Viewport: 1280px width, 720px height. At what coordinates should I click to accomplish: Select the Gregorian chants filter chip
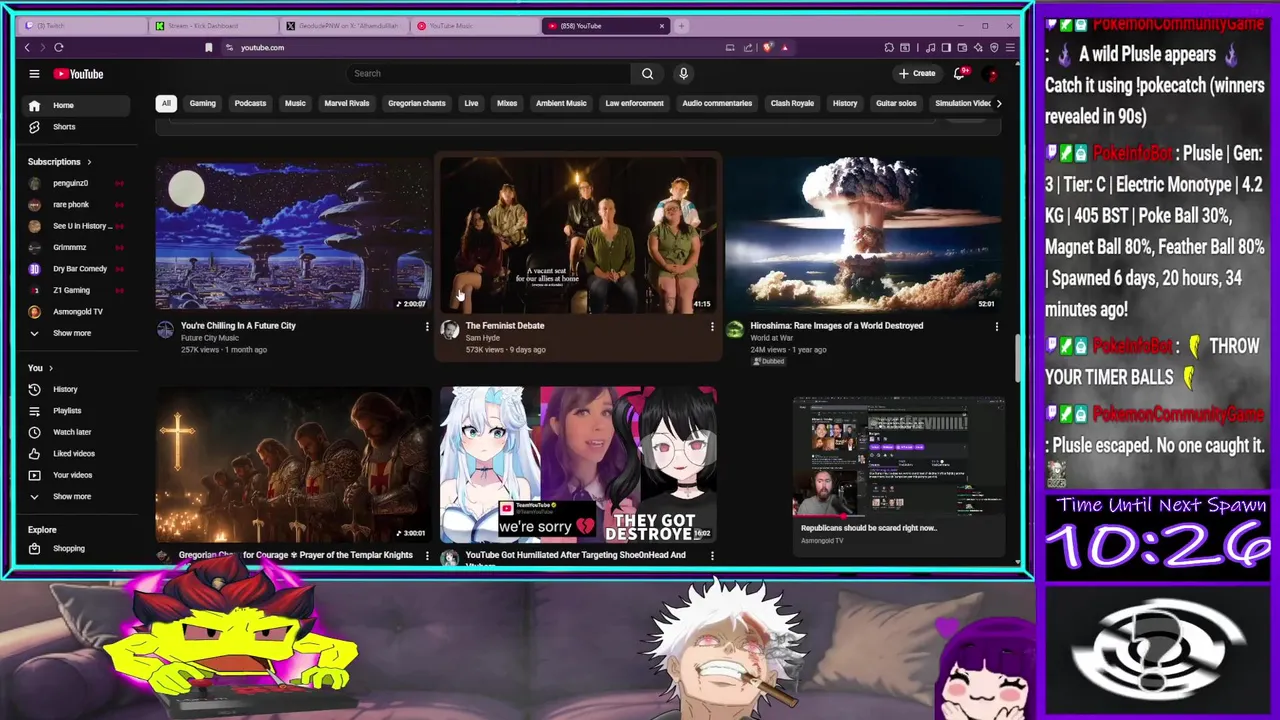pos(417,103)
